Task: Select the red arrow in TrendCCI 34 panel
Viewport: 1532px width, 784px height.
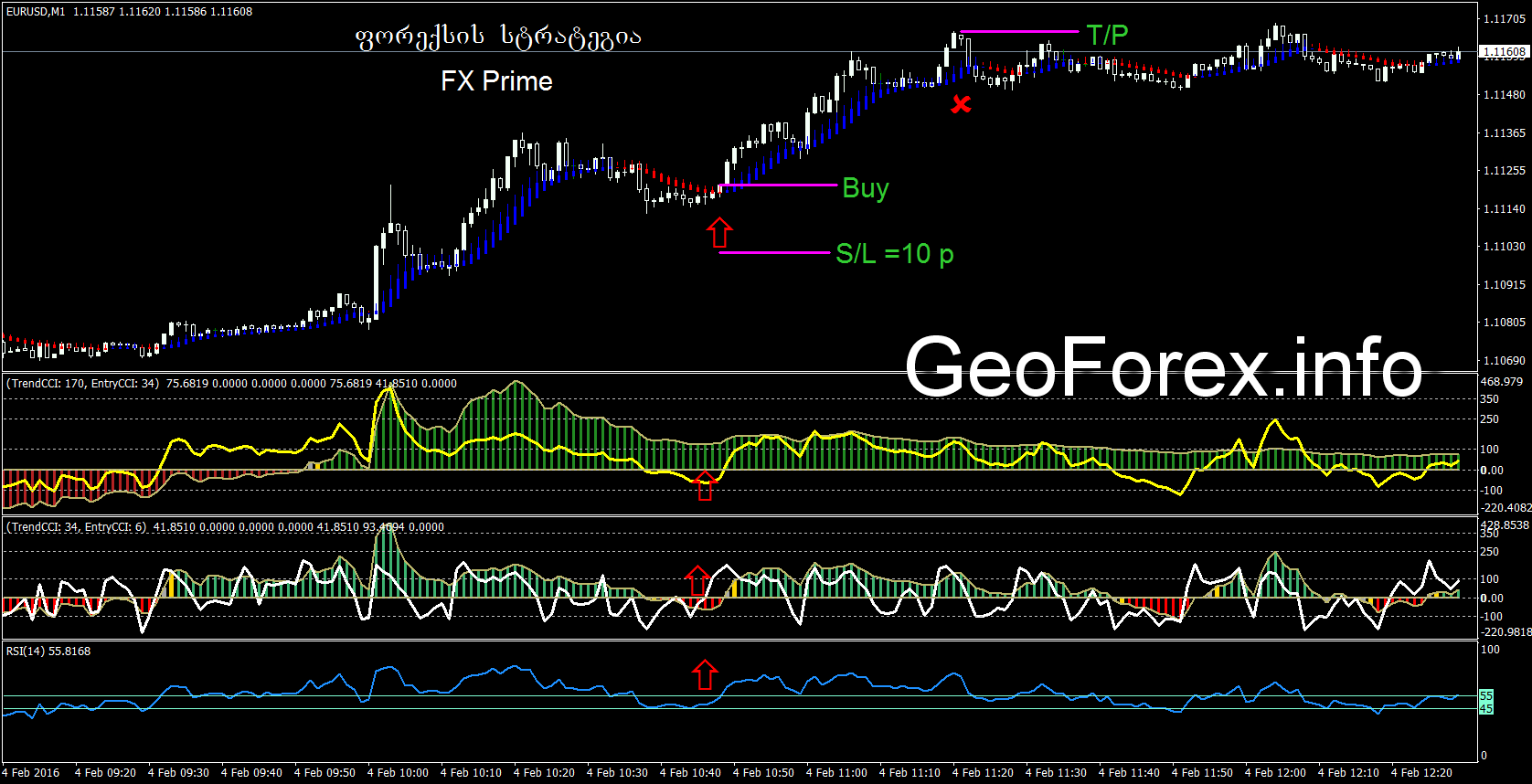Action: tap(697, 580)
